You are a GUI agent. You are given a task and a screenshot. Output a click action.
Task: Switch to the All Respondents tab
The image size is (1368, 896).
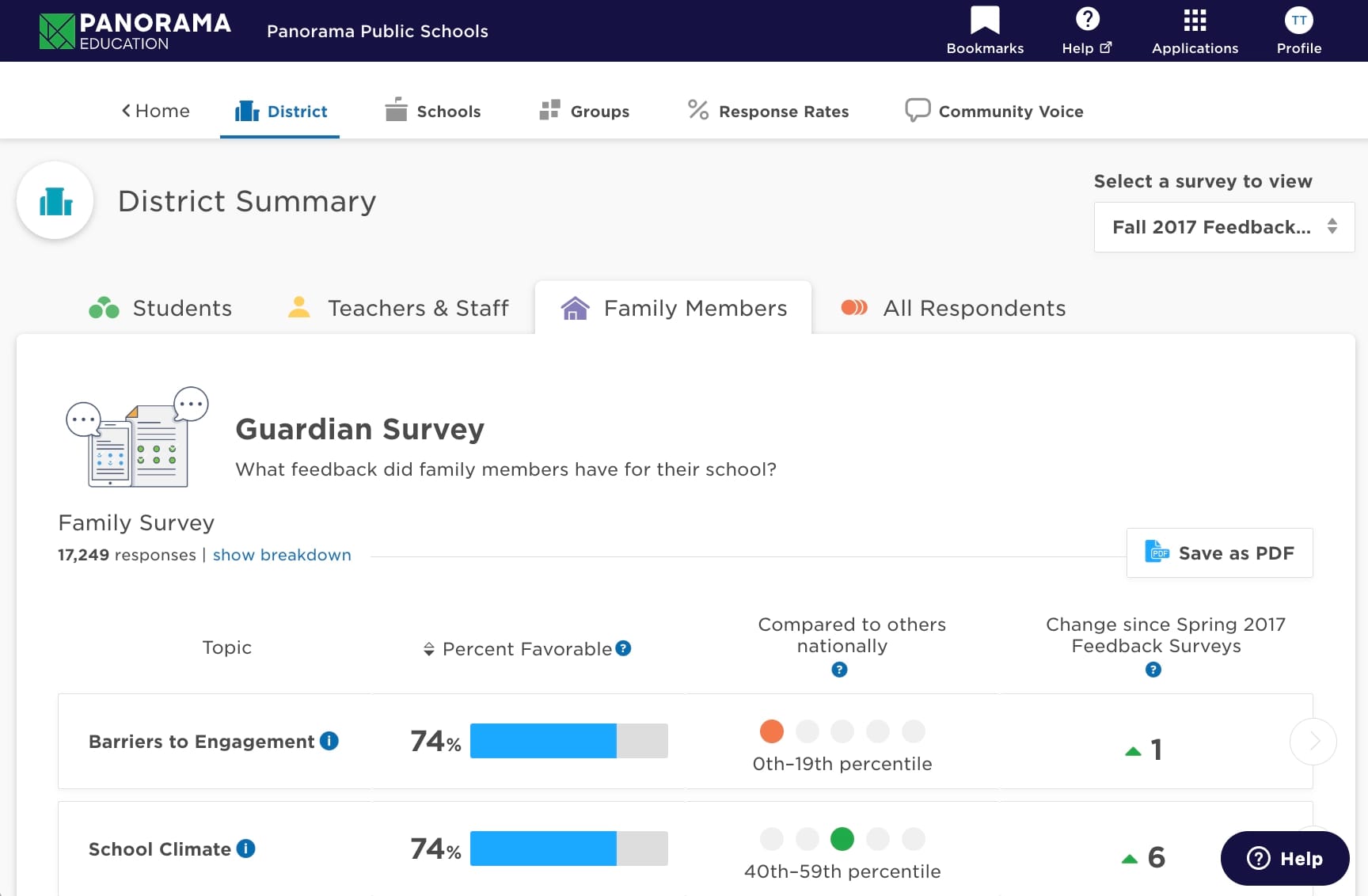[953, 308]
